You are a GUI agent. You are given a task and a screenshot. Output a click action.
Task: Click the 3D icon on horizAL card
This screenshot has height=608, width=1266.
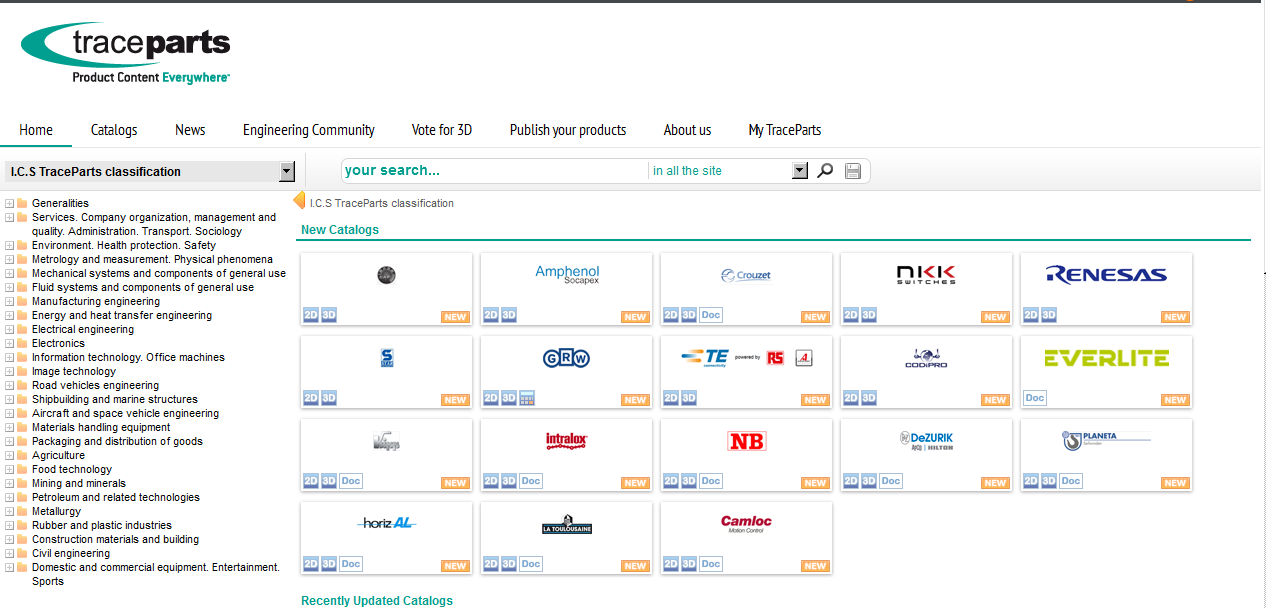(x=329, y=564)
